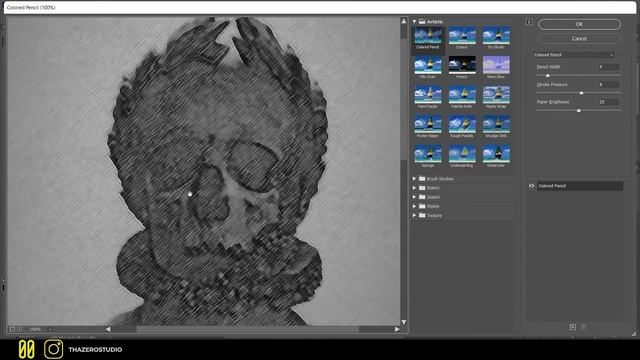Click the zoom in plus button

20,329
